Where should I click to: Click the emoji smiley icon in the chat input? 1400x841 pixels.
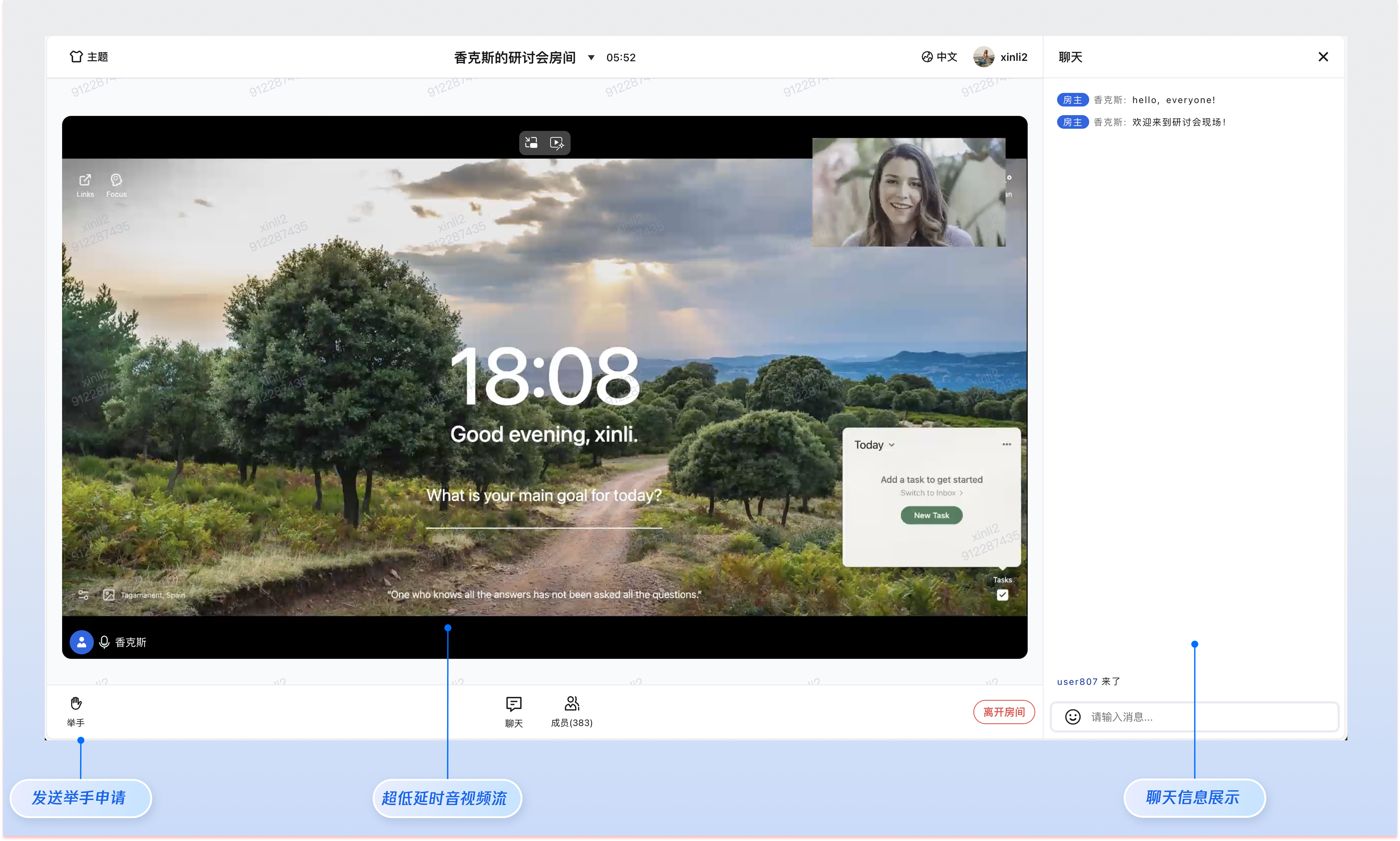(x=1072, y=717)
